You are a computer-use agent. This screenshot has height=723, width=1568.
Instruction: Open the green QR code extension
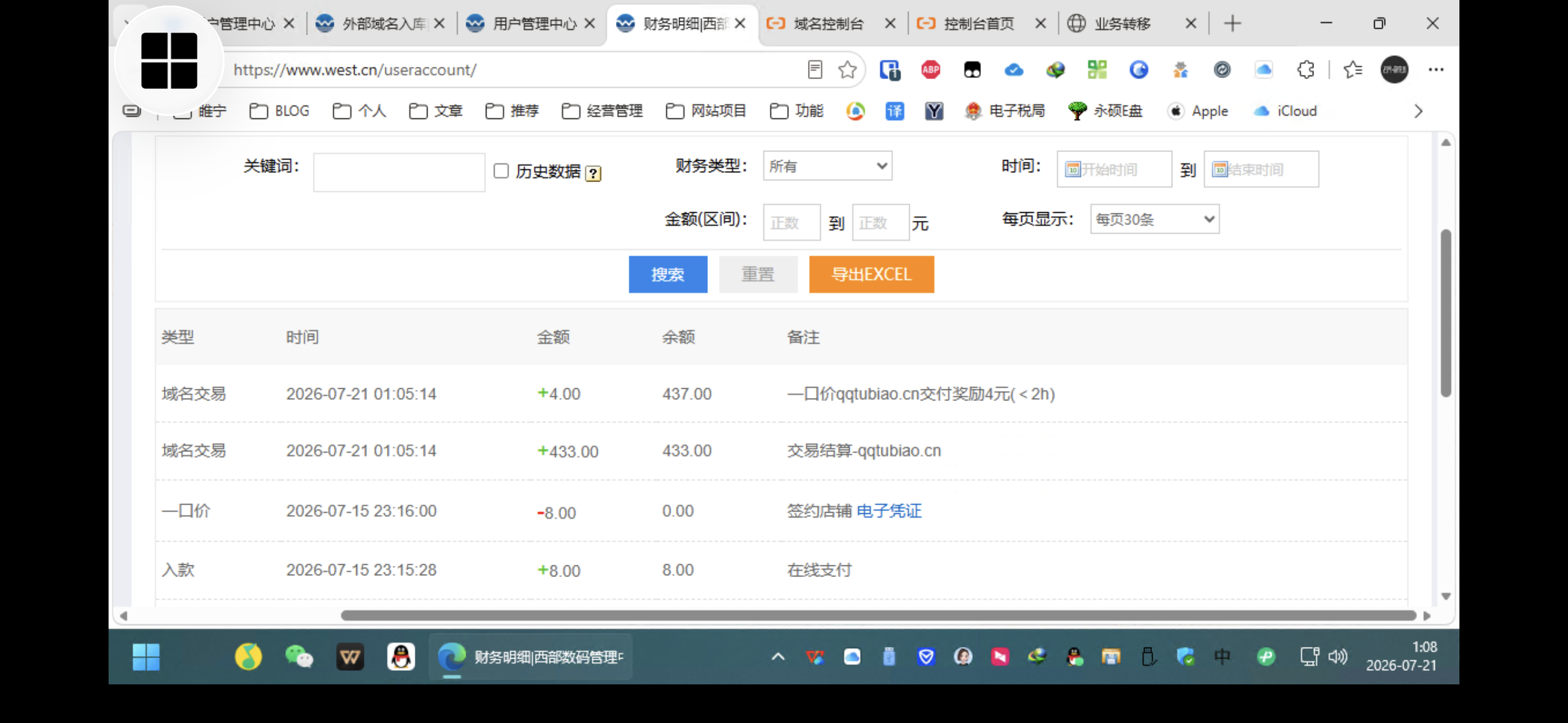[1097, 70]
